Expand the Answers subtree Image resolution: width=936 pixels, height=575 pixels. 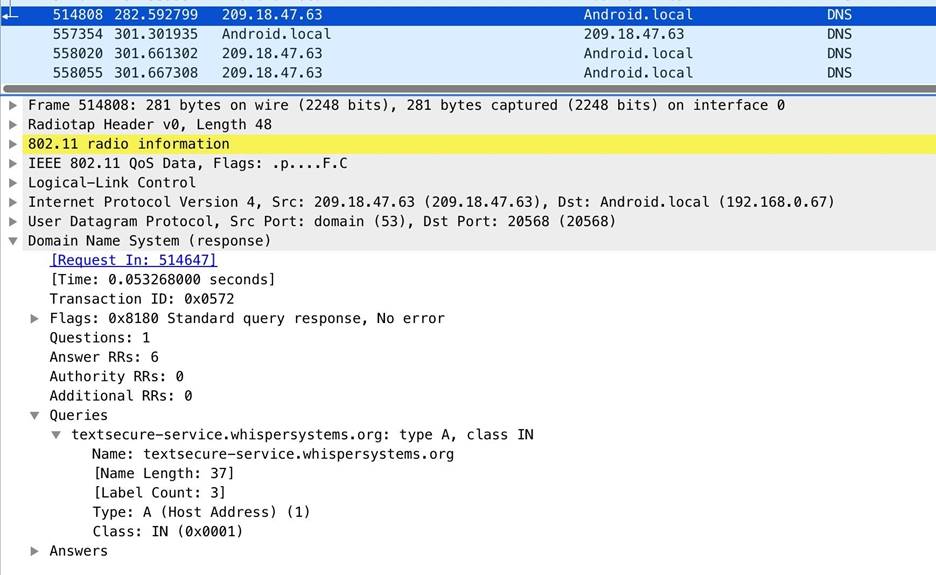point(35,551)
